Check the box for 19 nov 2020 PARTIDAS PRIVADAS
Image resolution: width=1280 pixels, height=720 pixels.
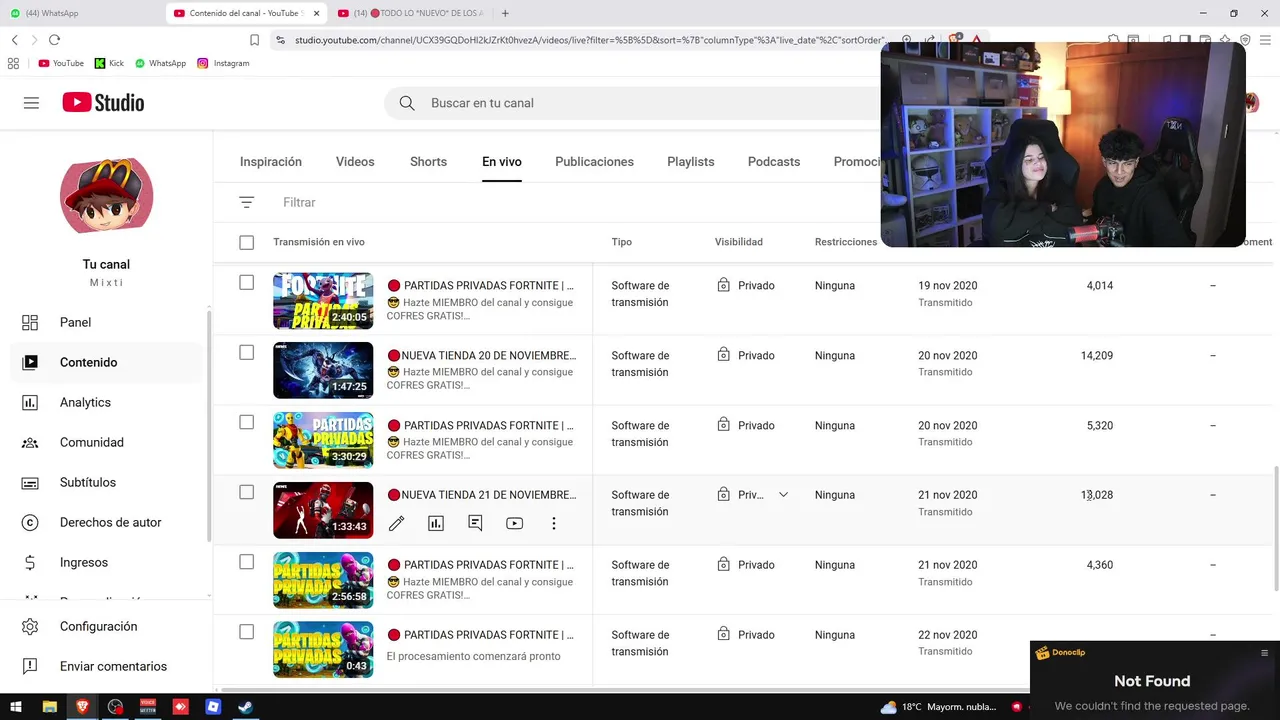[x=247, y=283]
